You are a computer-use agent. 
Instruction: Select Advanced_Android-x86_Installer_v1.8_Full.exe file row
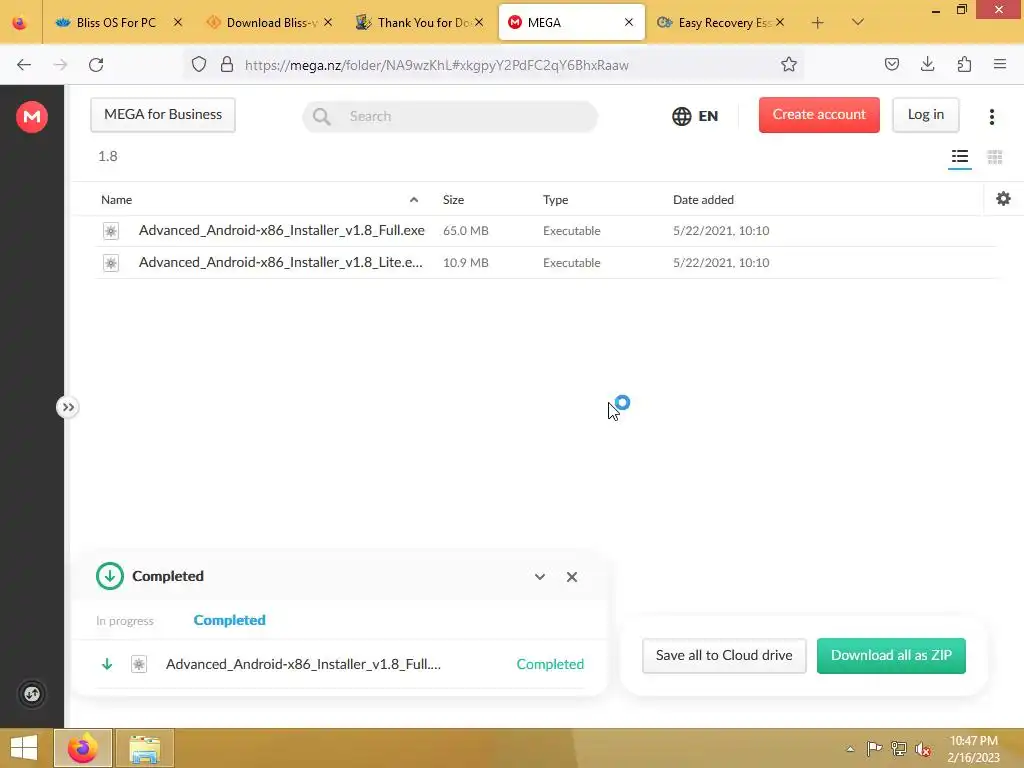click(x=546, y=231)
